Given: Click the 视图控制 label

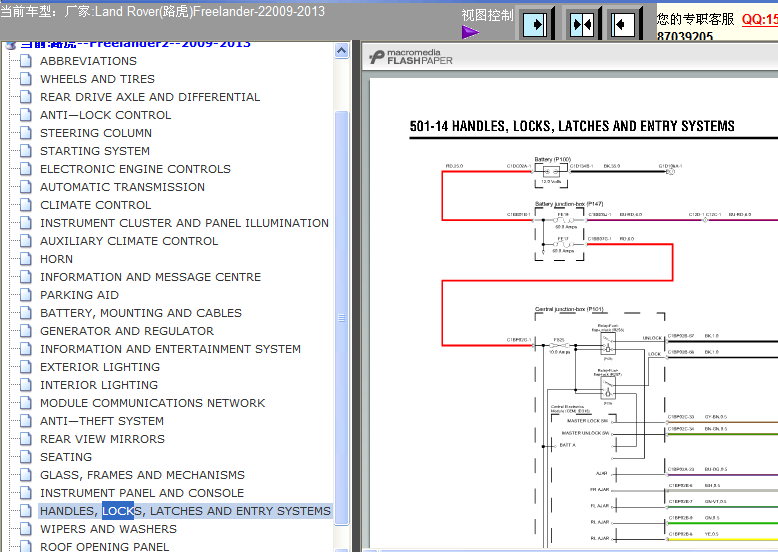Looking at the screenshot, I should [487, 15].
